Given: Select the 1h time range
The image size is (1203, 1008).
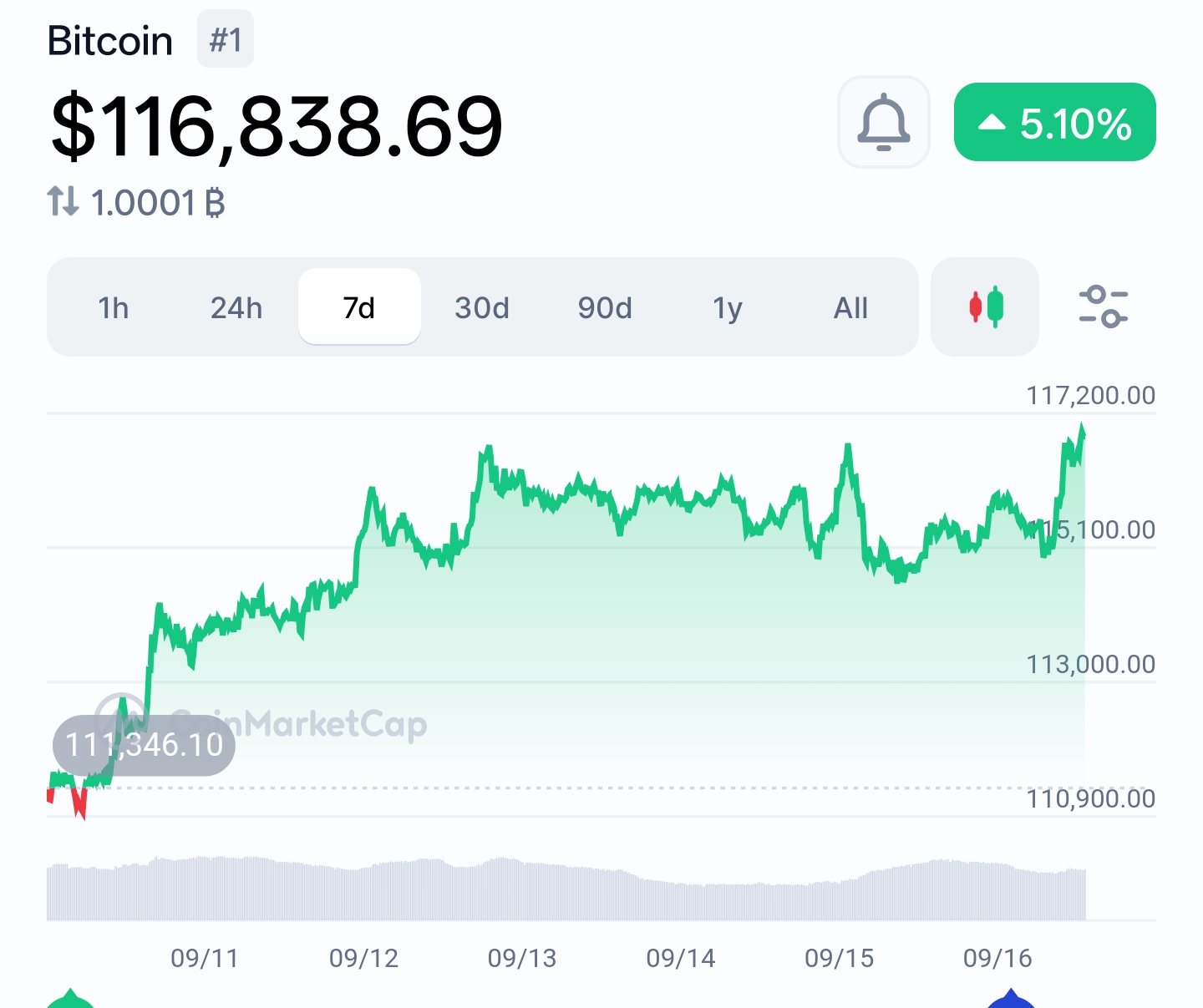Looking at the screenshot, I should click(114, 308).
